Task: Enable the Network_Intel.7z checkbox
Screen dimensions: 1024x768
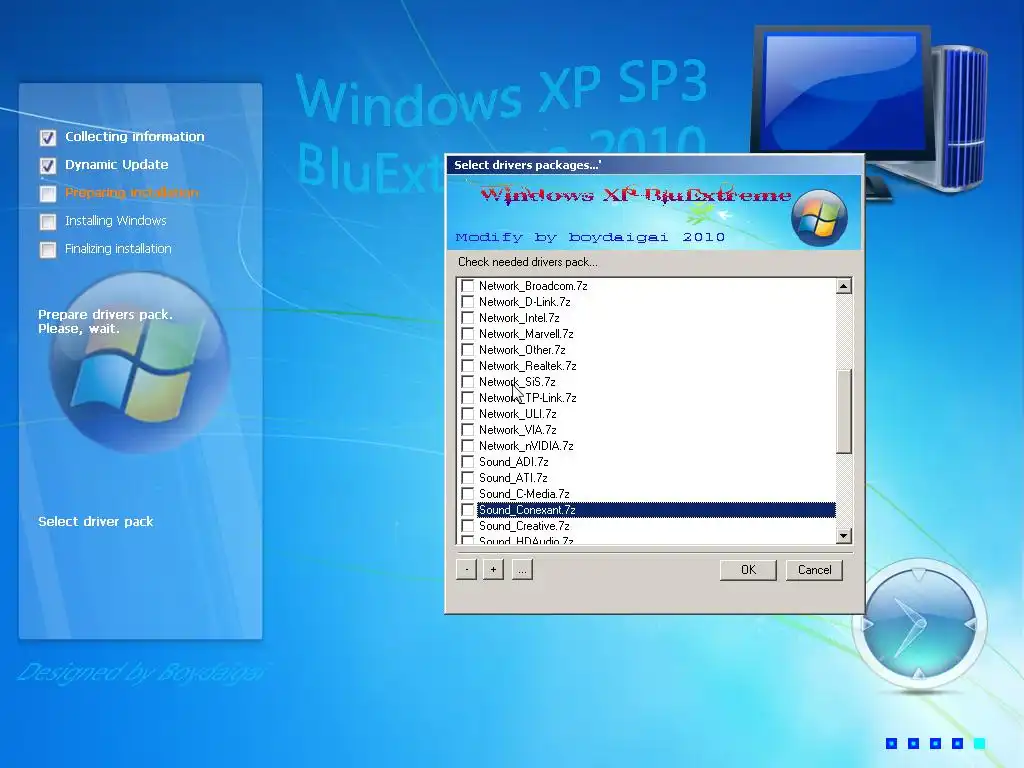Action: click(x=468, y=318)
